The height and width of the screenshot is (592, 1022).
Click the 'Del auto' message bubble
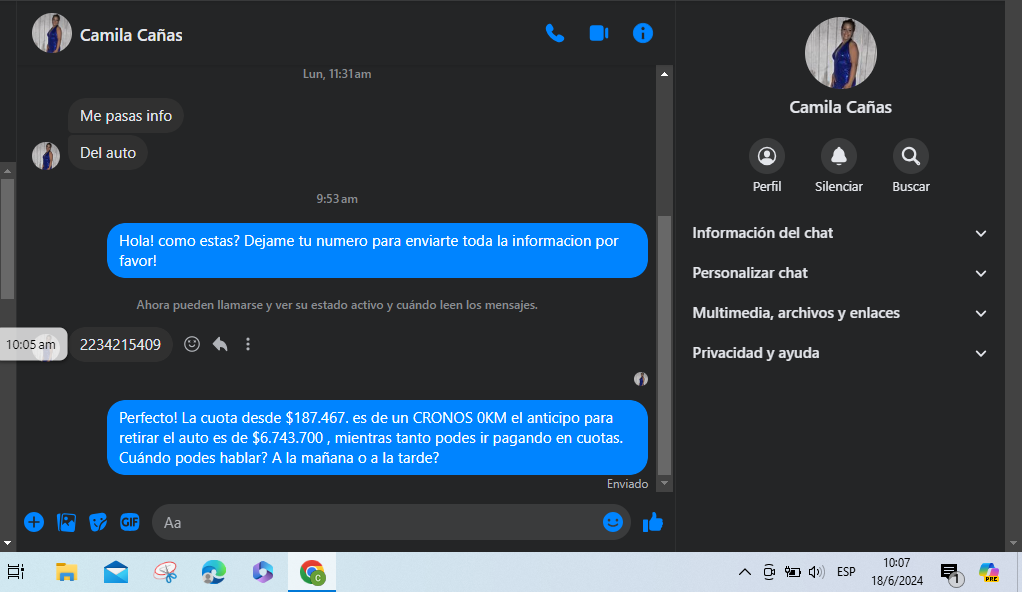(108, 153)
